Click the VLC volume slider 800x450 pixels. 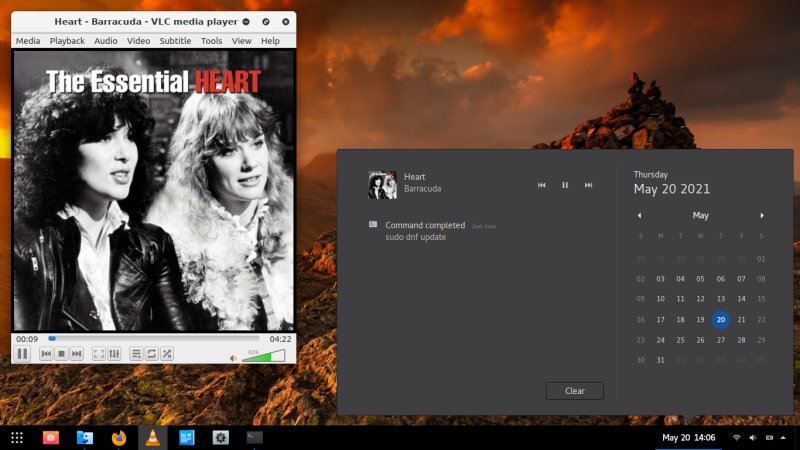click(x=264, y=356)
